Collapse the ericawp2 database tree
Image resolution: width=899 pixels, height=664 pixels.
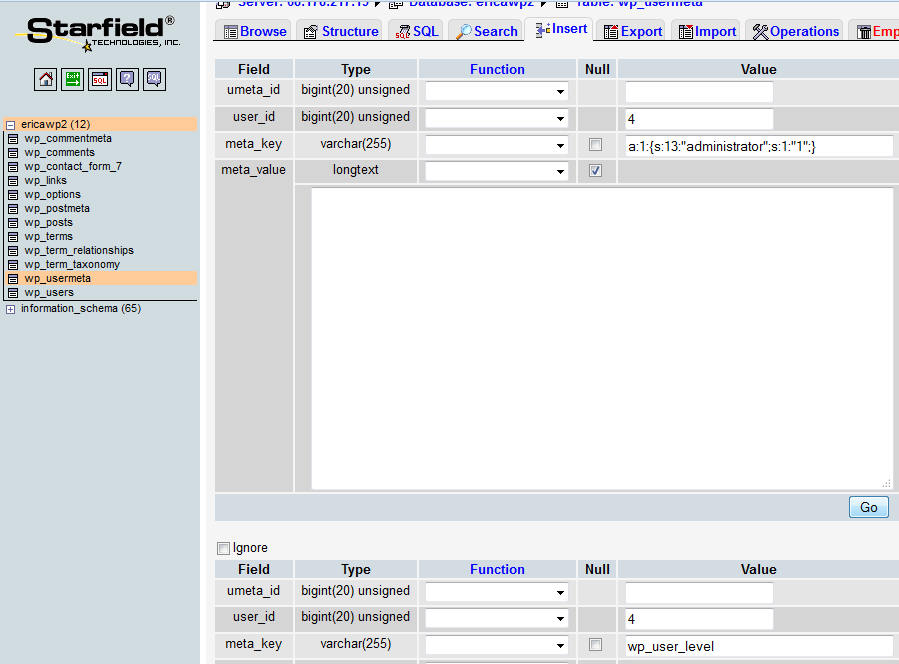coord(10,125)
